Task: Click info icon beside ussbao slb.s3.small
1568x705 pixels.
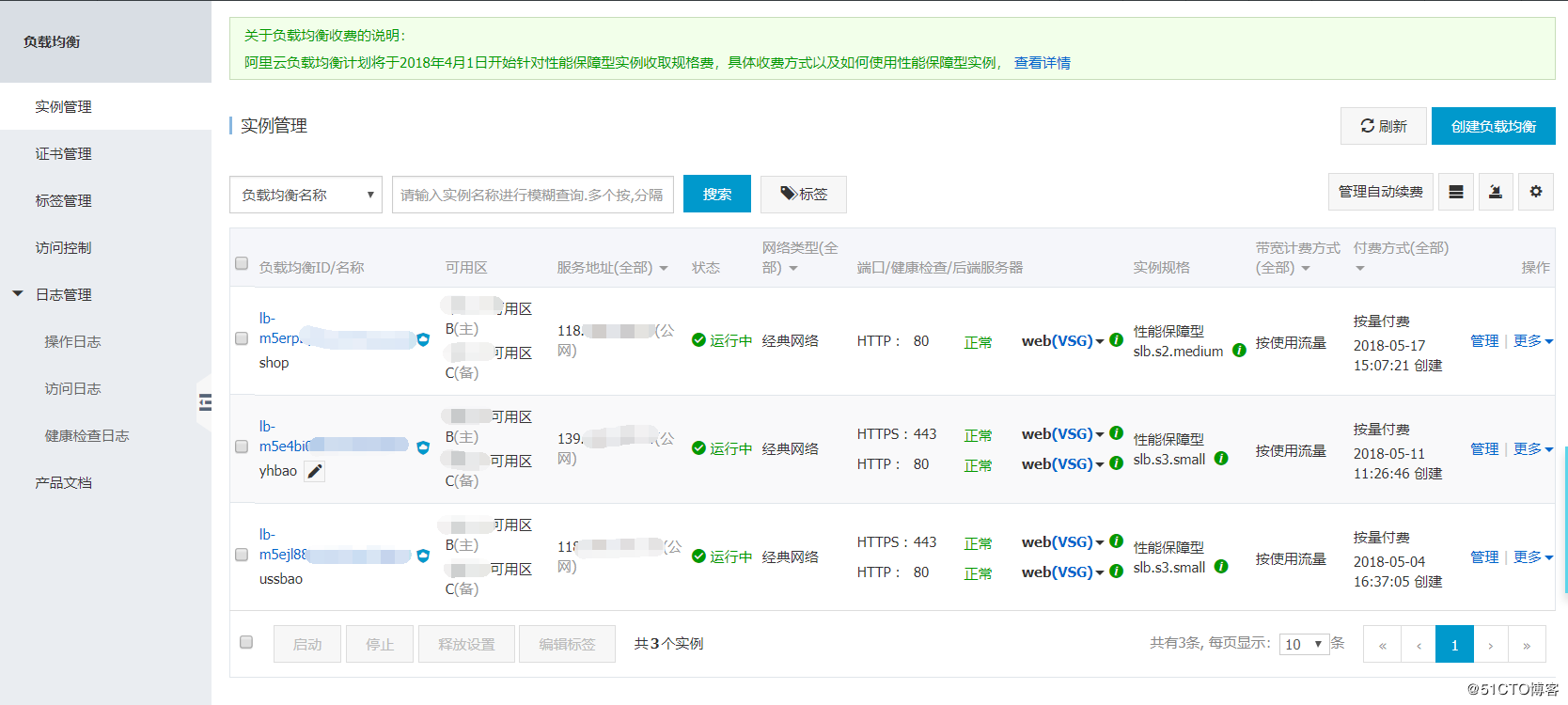Action: pos(1221,567)
